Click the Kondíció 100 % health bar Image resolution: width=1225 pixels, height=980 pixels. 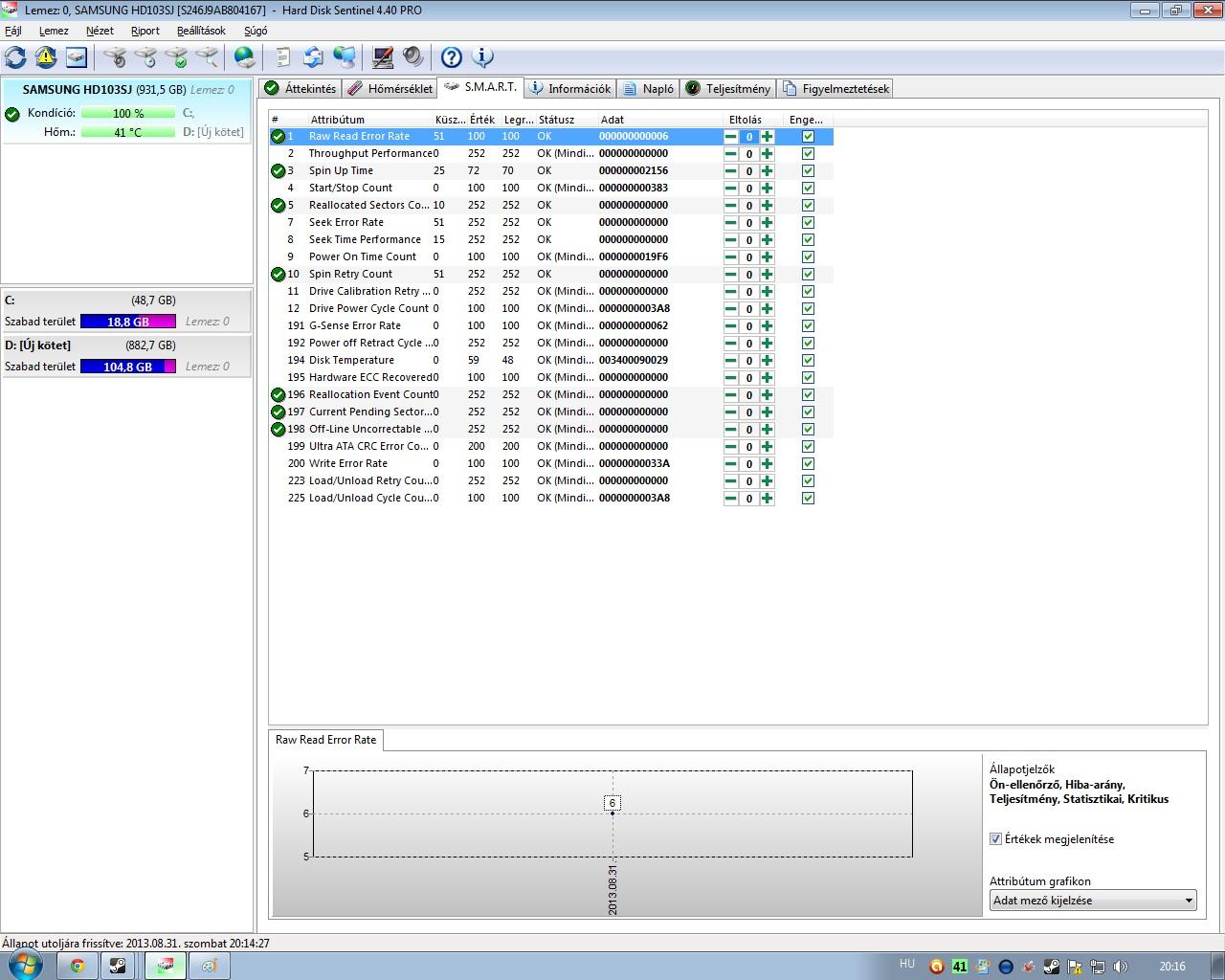[128, 113]
